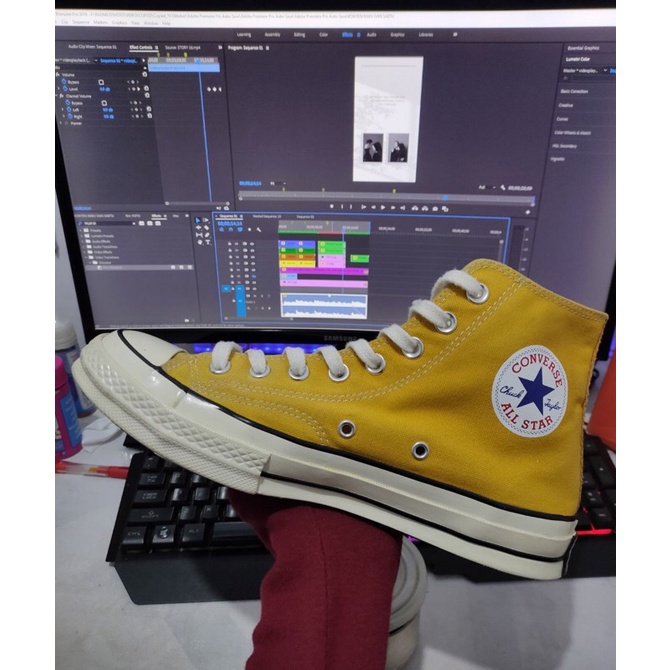Expand the Level parameter

coord(59,88)
